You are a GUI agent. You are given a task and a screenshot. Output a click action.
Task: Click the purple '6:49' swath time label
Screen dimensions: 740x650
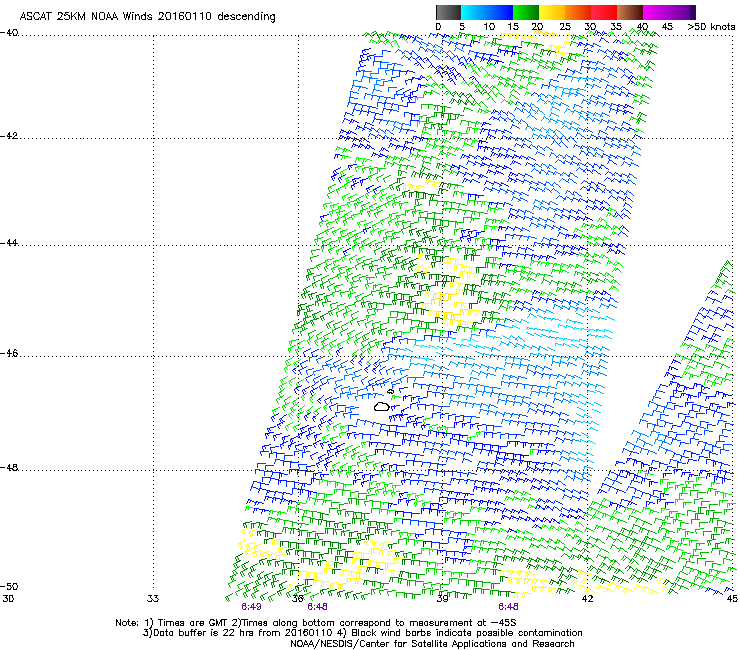click(x=251, y=607)
